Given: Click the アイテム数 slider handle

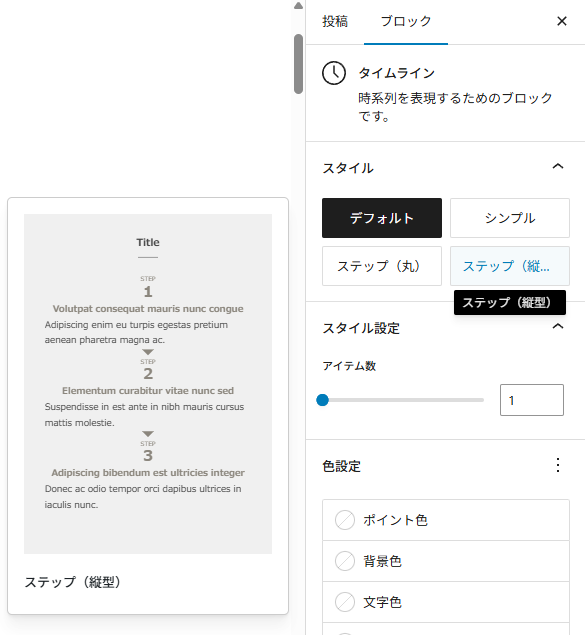Looking at the screenshot, I should (x=323, y=400).
